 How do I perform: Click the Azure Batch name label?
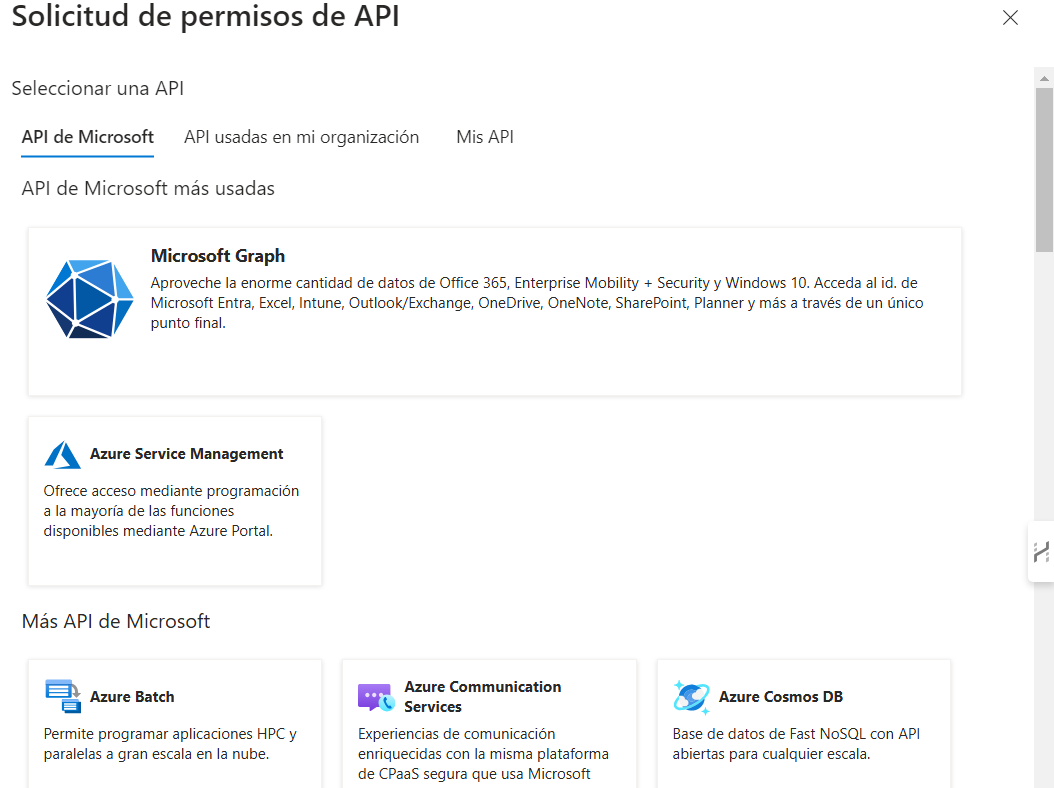click(131, 696)
